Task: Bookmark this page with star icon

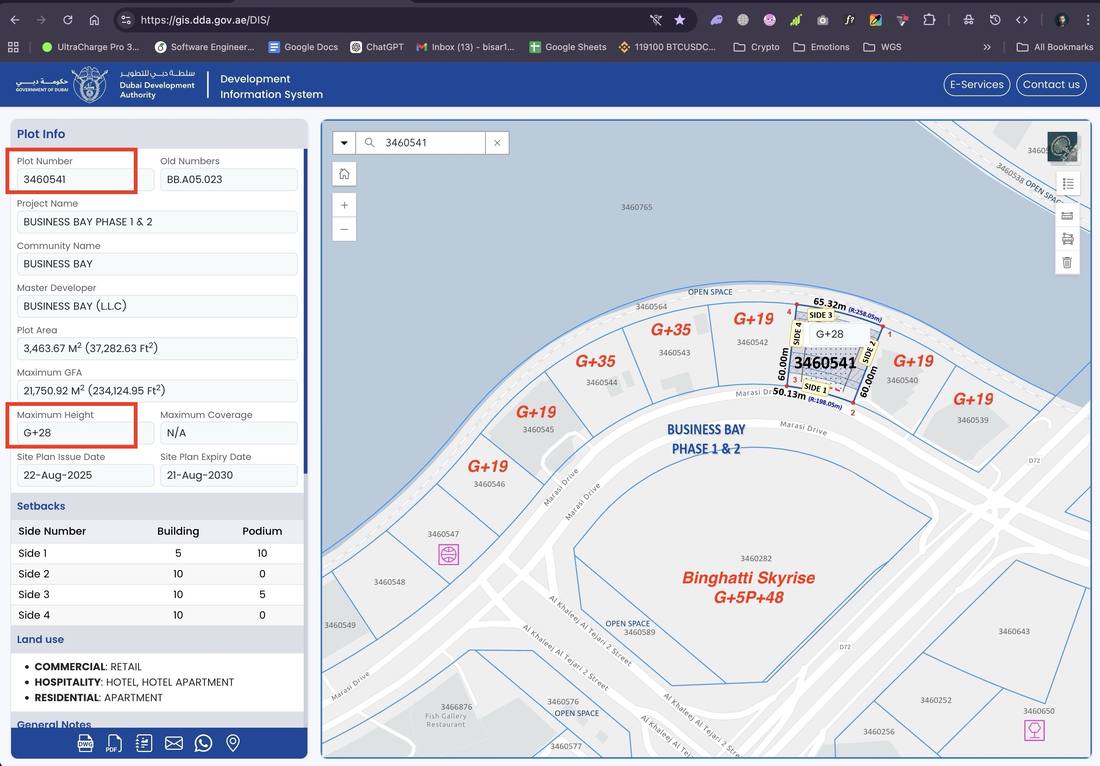Action: pyautogui.click(x=679, y=20)
